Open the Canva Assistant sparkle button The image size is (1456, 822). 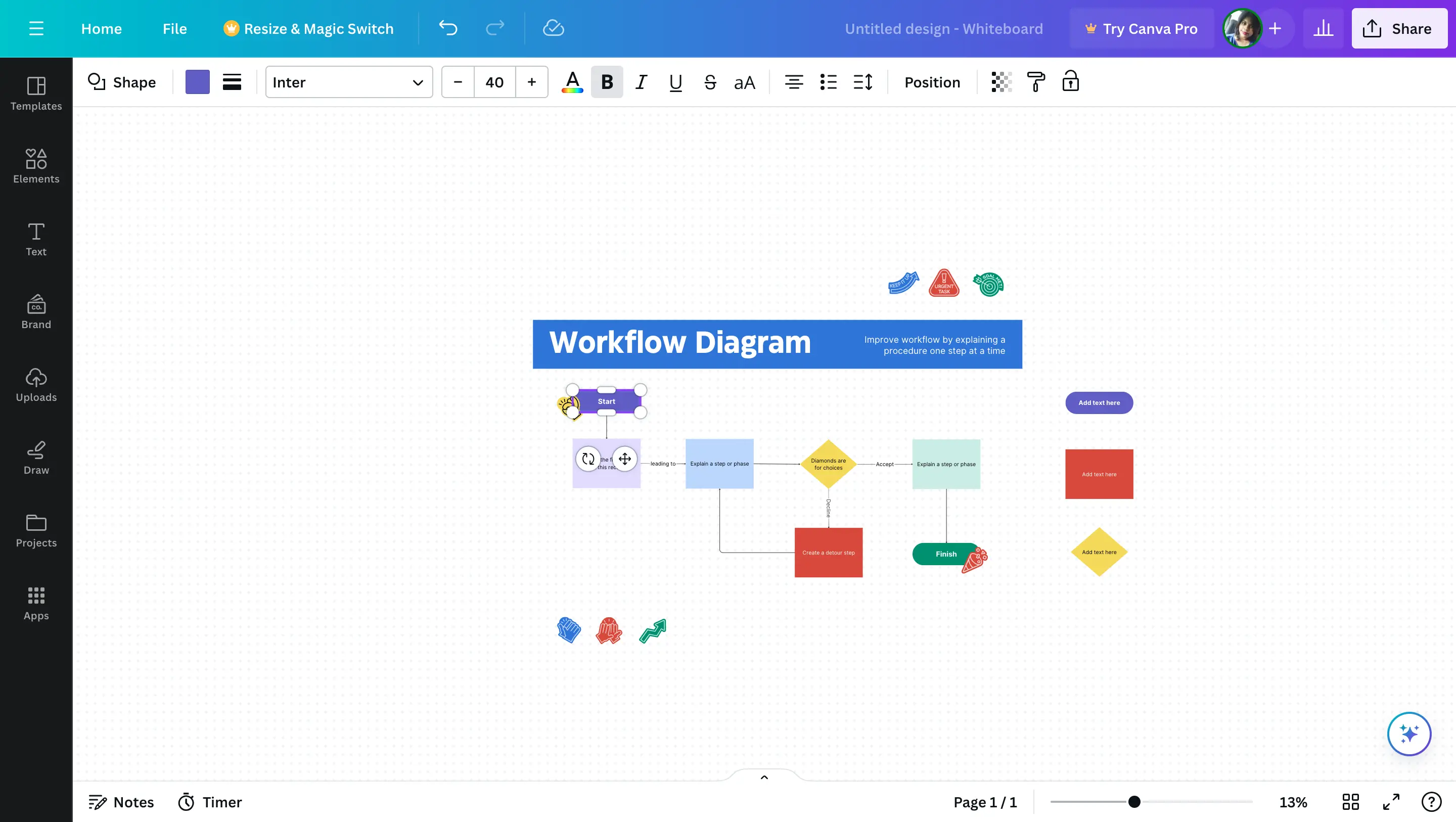[1409, 734]
